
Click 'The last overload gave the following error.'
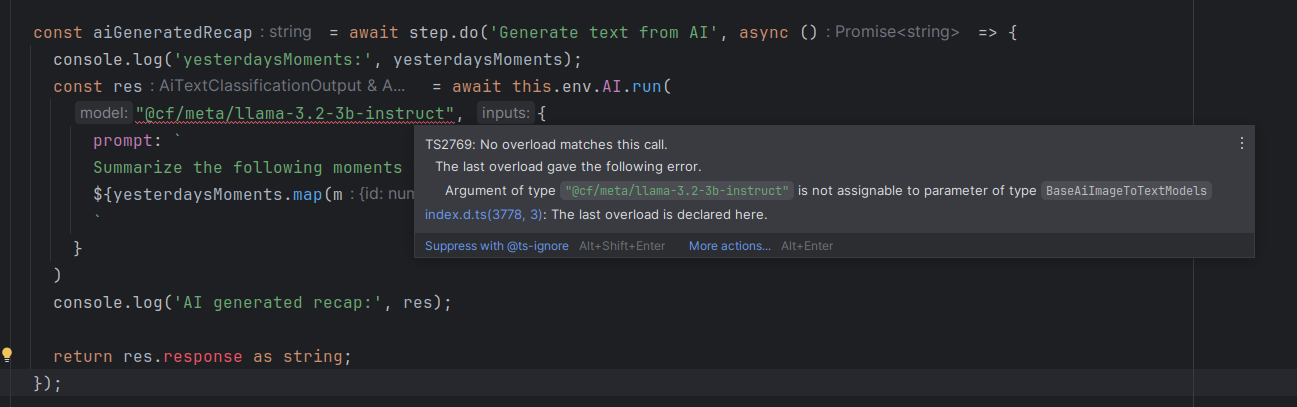(568, 167)
